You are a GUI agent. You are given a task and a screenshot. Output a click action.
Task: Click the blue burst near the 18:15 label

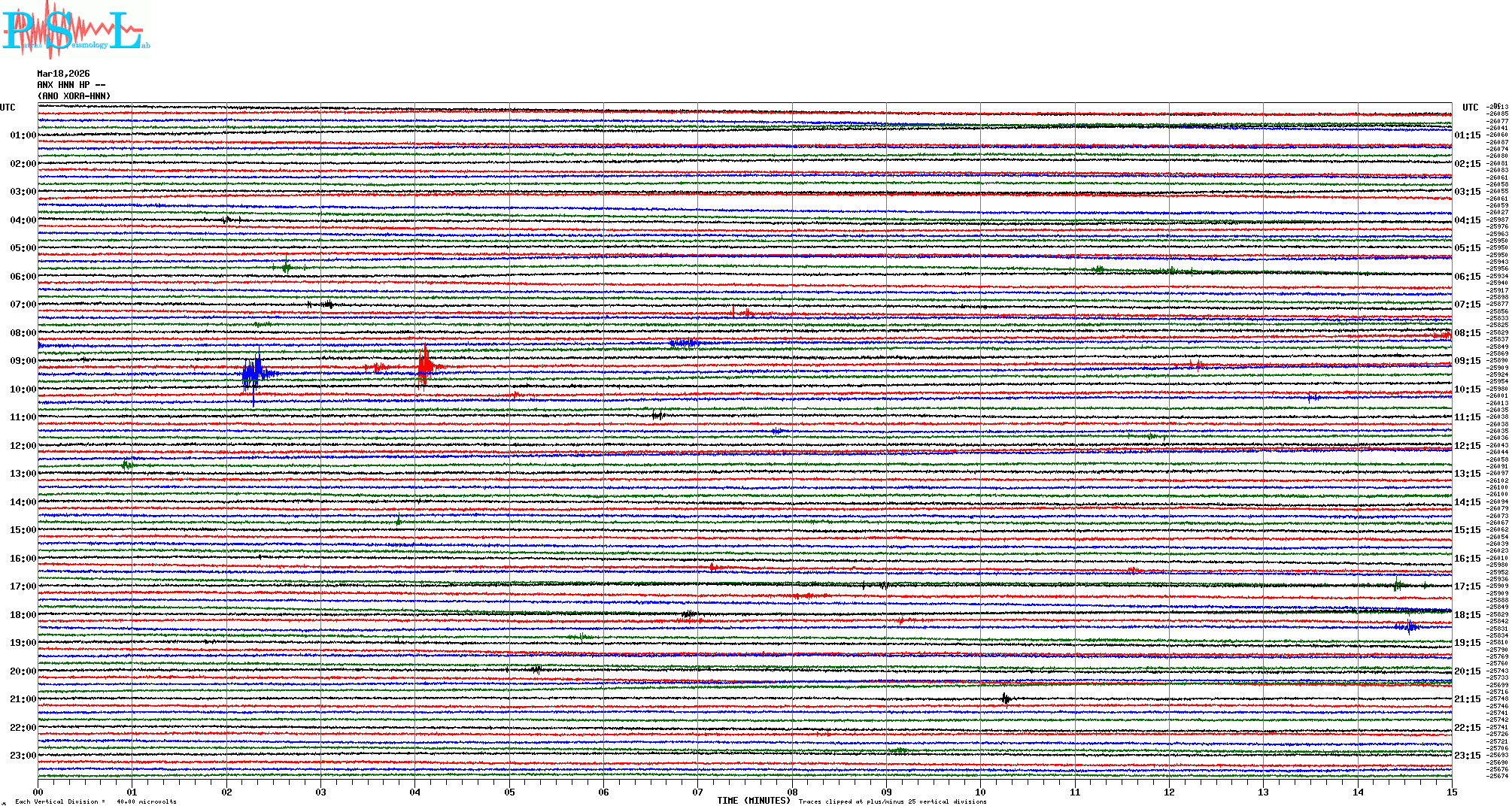tap(1407, 626)
